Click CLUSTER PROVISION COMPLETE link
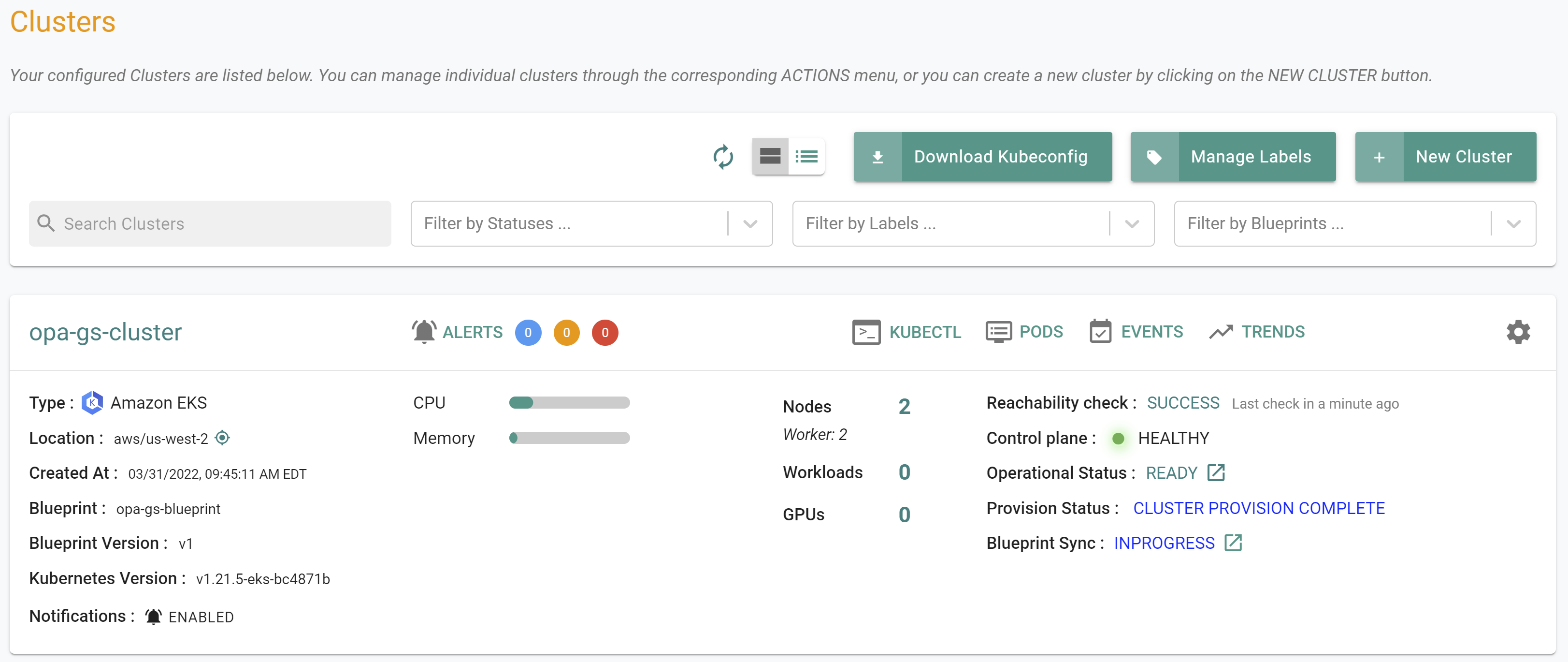 tap(1259, 508)
